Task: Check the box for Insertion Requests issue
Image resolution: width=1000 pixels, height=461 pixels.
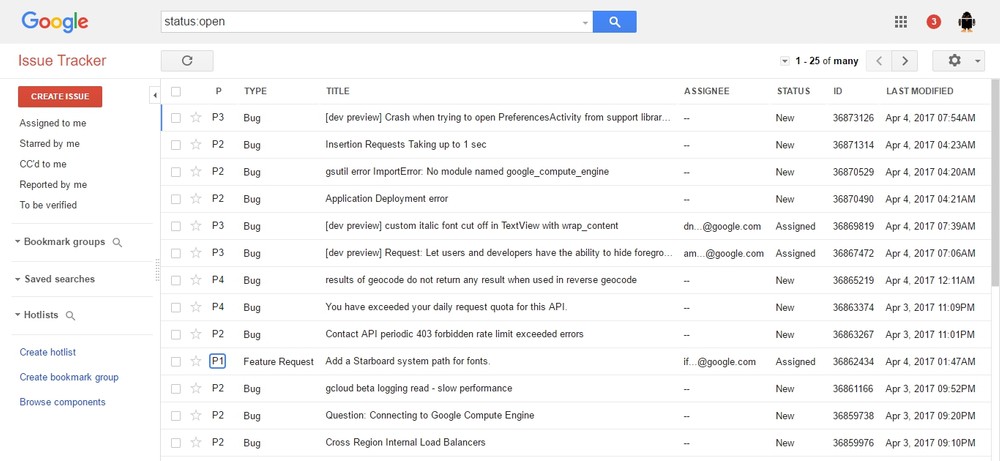Action: 176,145
